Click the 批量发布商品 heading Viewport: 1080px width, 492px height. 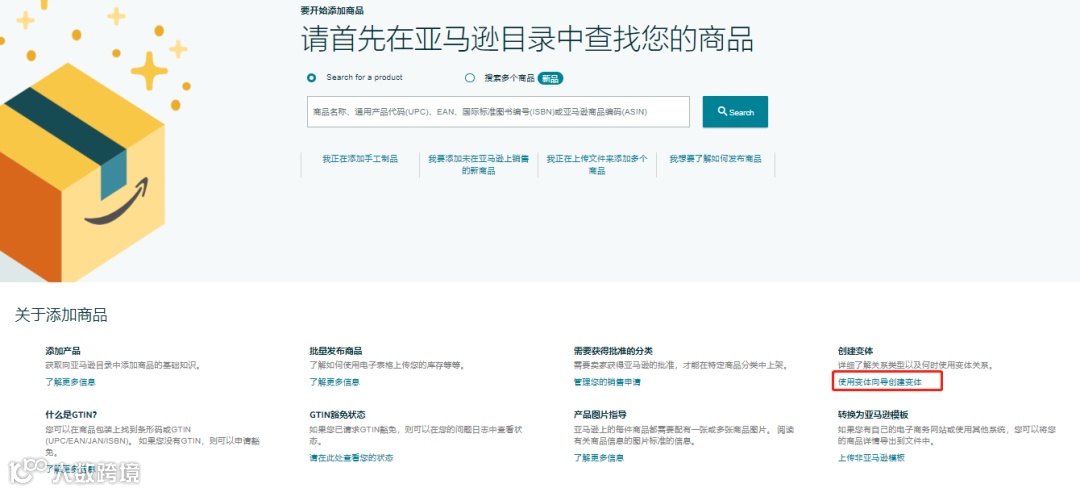tap(335, 351)
